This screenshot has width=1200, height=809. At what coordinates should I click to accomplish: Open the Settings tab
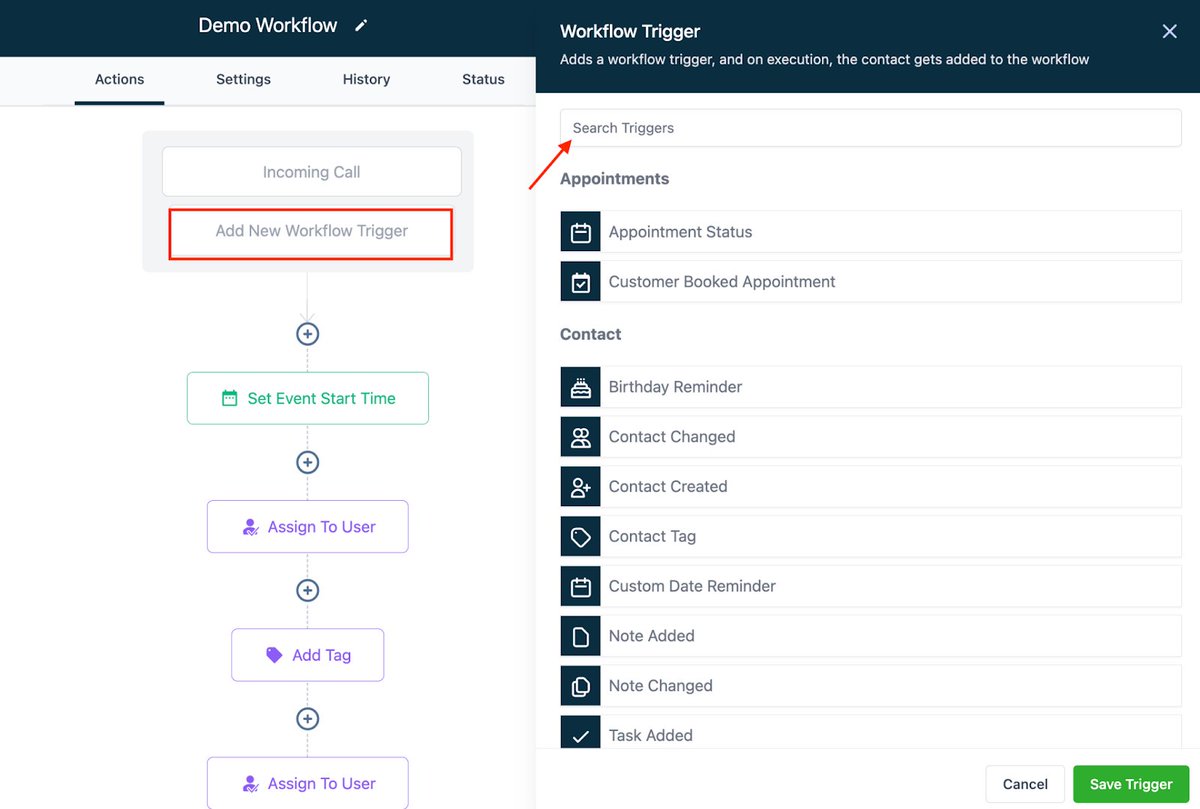tap(243, 79)
